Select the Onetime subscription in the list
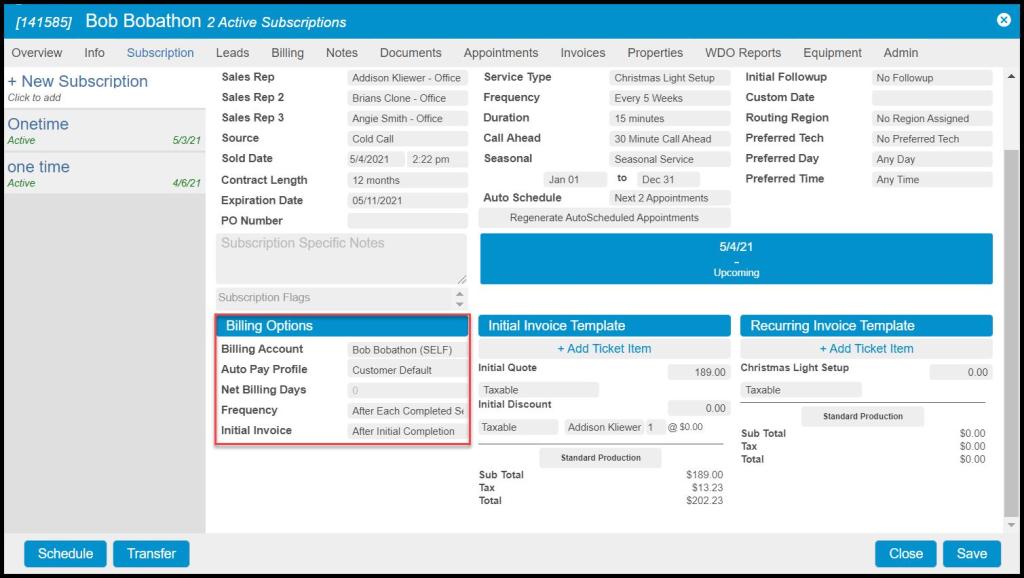This screenshot has width=1024, height=578. coord(38,125)
